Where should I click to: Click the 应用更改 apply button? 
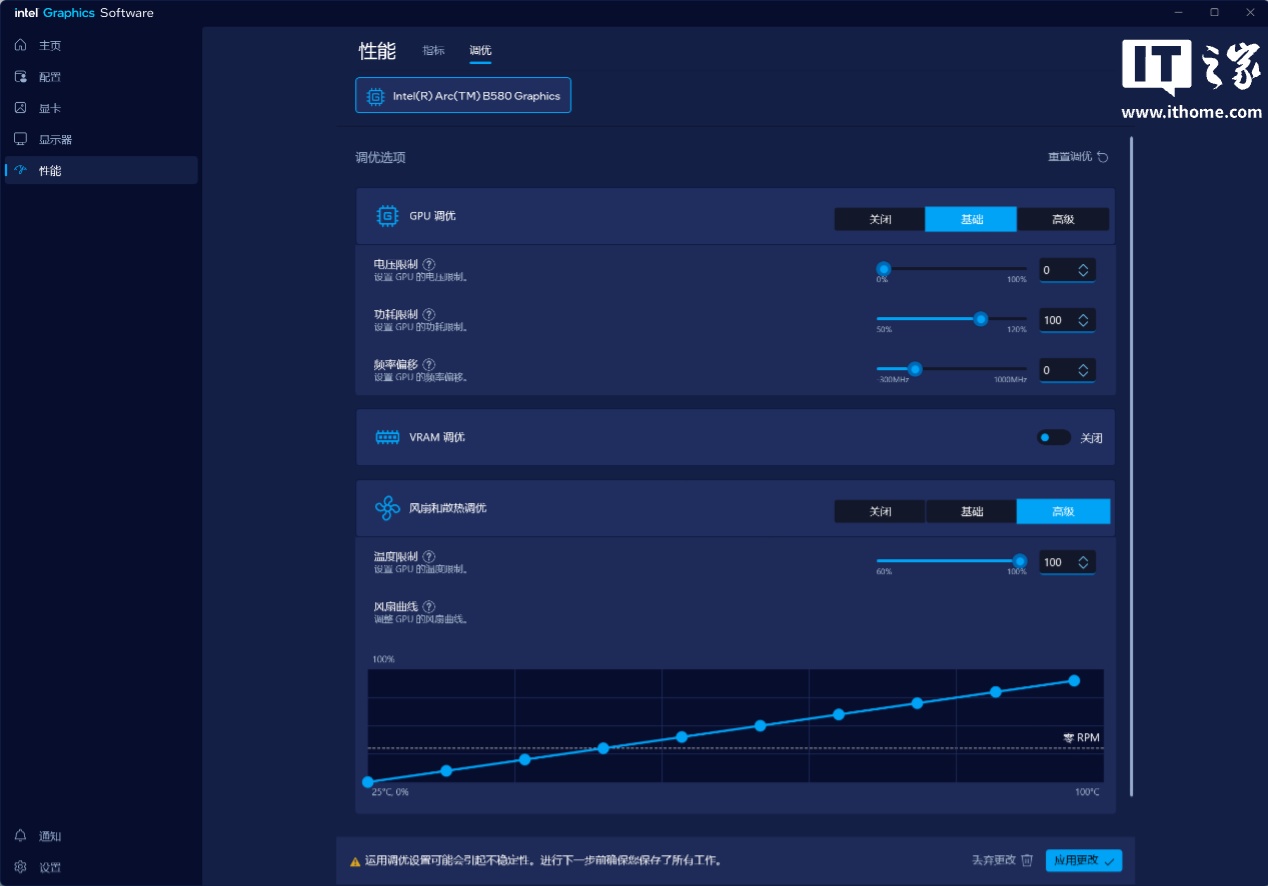[x=1084, y=860]
